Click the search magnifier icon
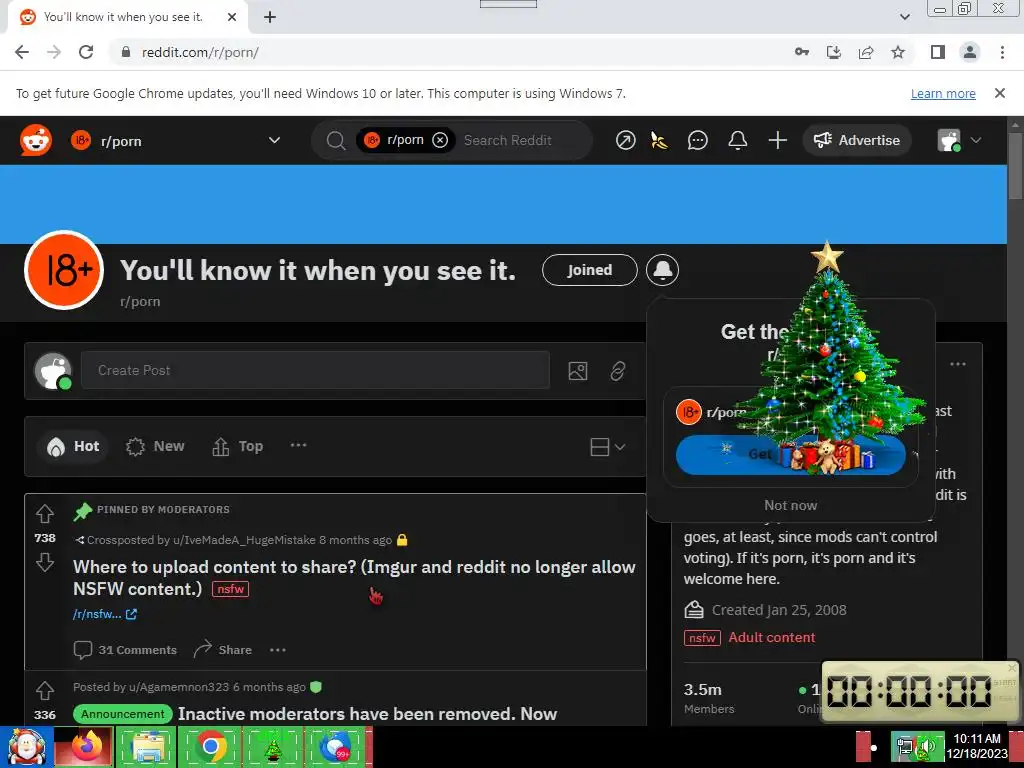Image resolution: width=1024 pixels, height=768 pixels. coord(336,140)
